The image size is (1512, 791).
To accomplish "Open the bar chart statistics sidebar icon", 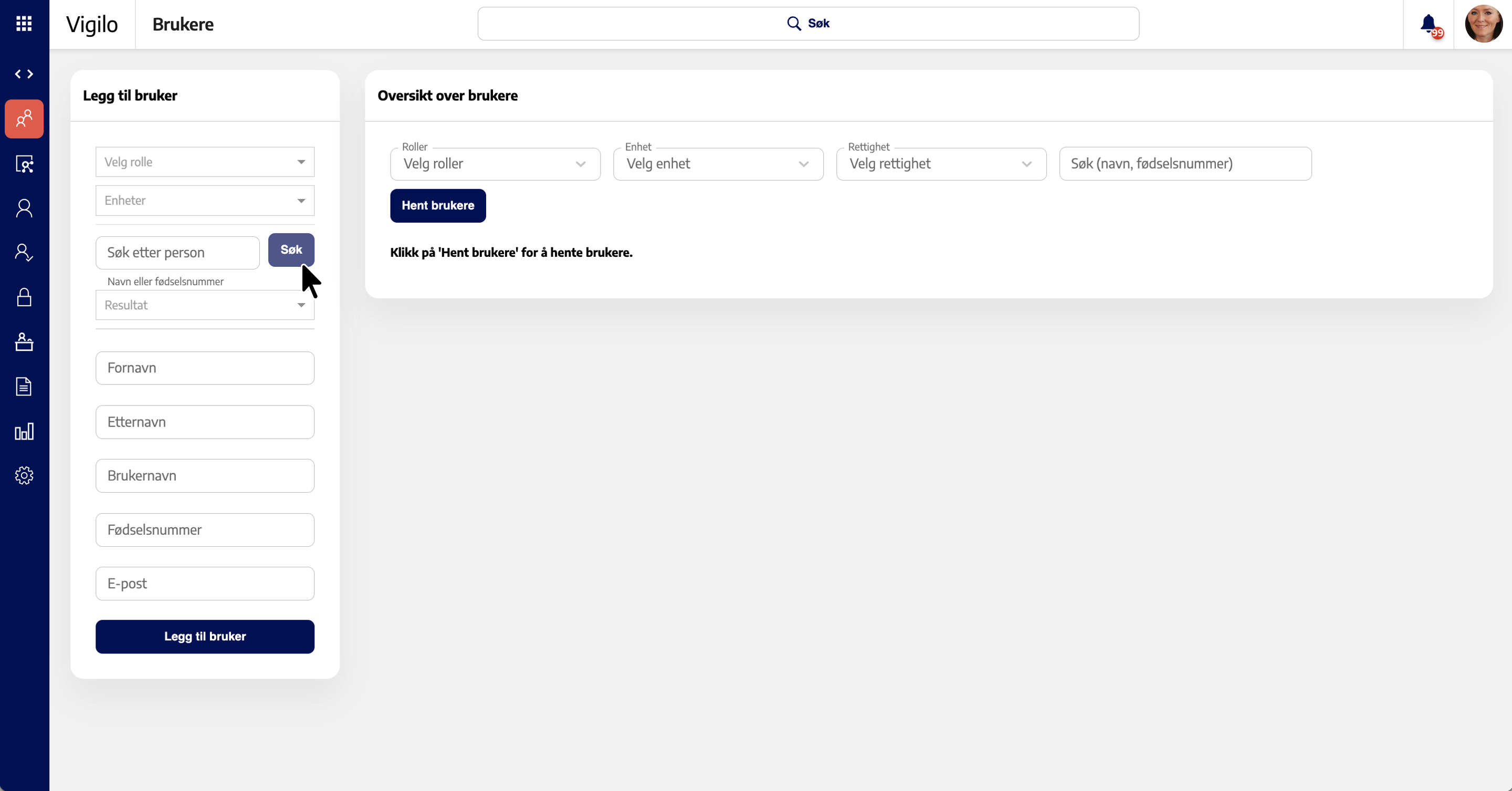I will (x=24, y=432).
